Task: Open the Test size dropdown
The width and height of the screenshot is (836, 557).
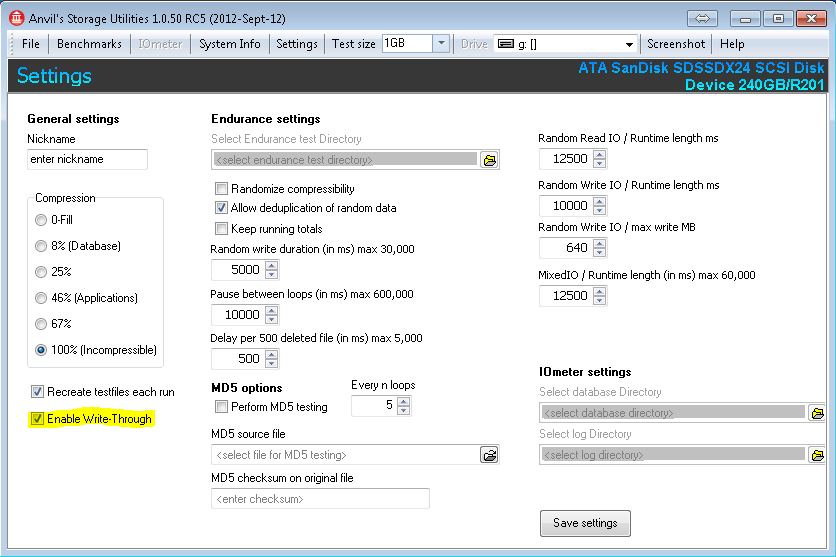Action: coord(441,44)
